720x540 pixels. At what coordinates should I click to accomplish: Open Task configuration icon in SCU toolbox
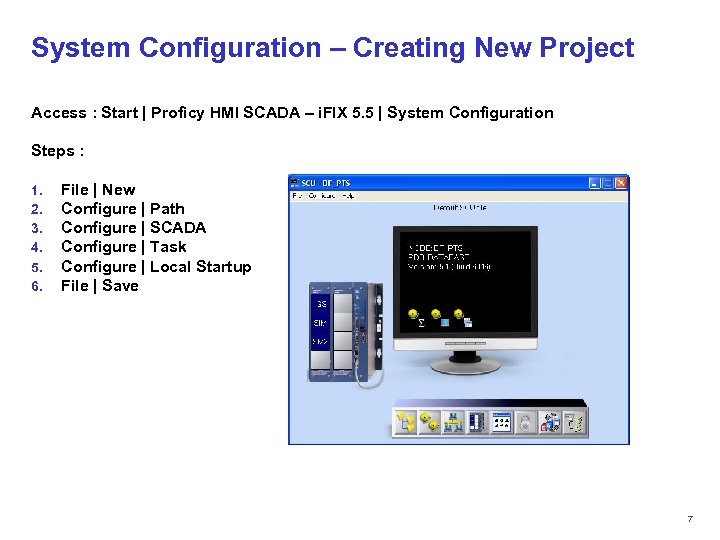[x=501, y=422]
